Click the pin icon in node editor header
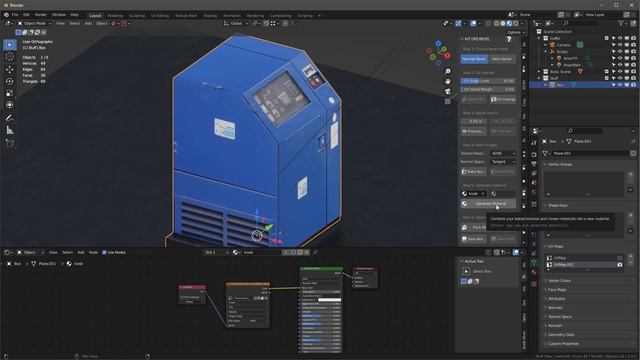This screenshot has width=640, height=360. point(315,252)
